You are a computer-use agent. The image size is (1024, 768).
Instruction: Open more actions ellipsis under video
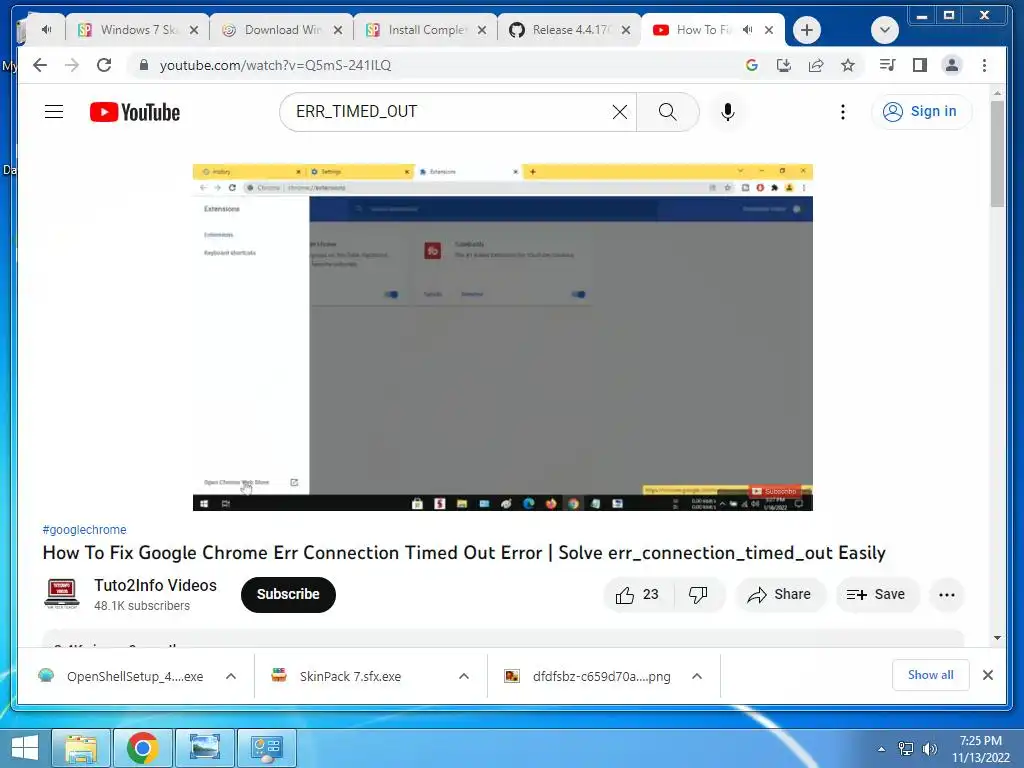point(946,595)
